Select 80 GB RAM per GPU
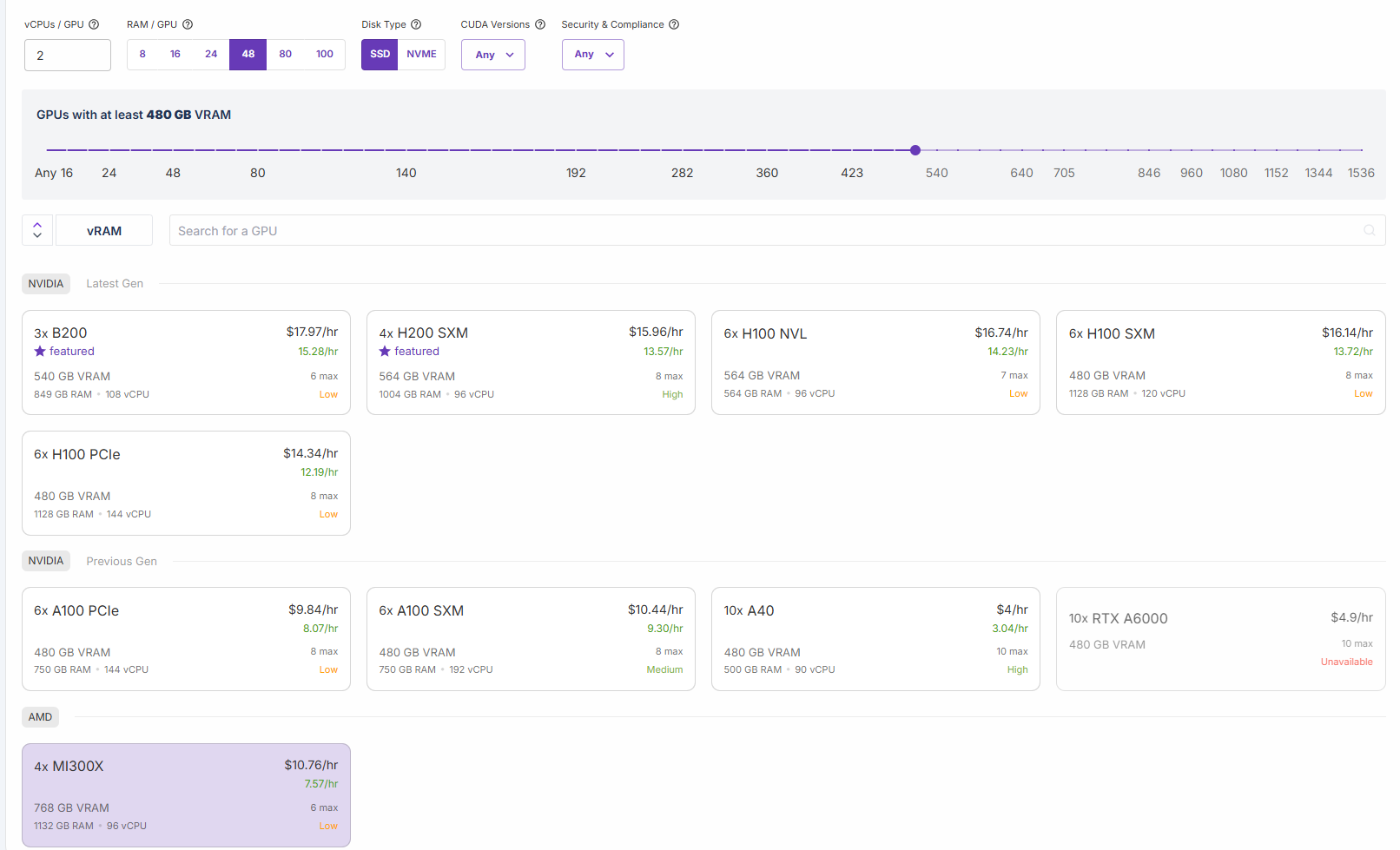Screen dimensions: 1400x850 (x=285, y=54)
